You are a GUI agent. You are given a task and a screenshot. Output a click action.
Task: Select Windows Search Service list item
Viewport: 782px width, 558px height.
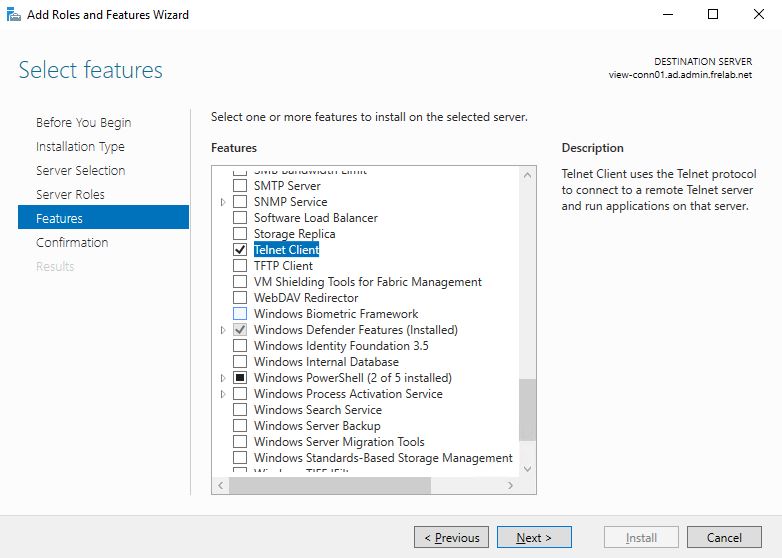[x=317, y=410]
